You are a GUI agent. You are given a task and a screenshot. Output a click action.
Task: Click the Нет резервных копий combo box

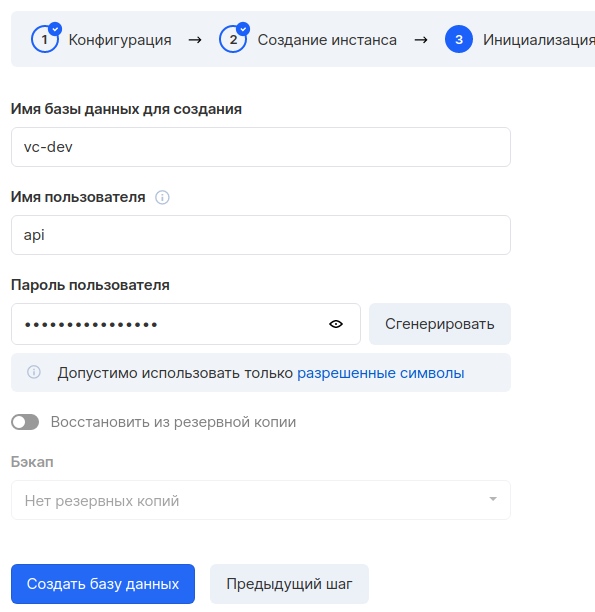[x=261, y=500]
